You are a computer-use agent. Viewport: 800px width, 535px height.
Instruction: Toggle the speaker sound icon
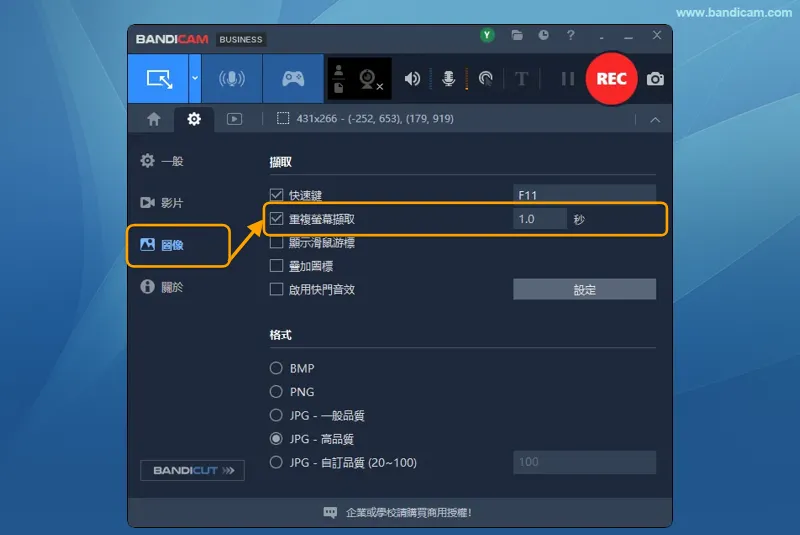pos(412,79)
